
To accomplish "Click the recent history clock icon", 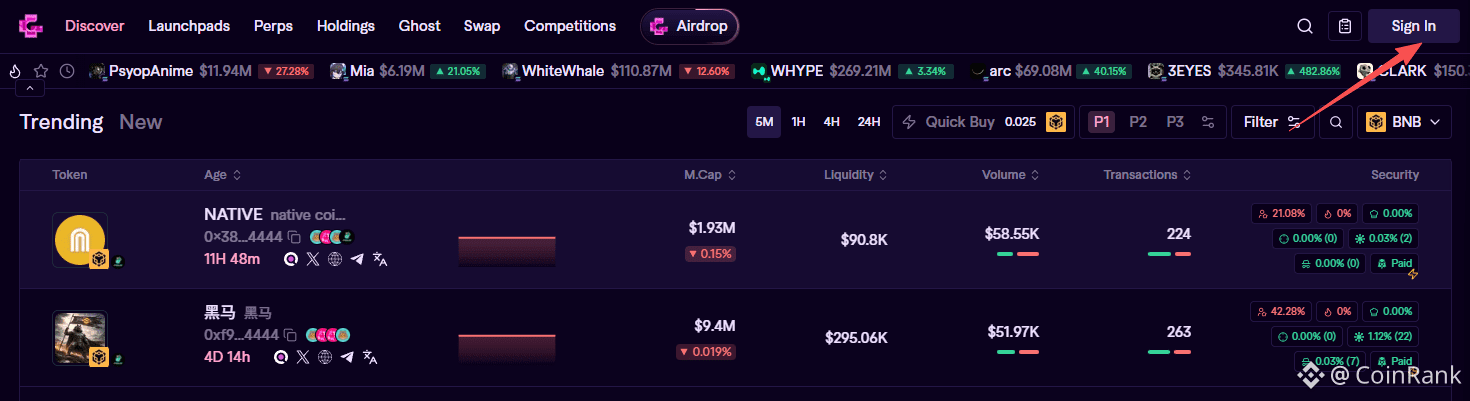I will pyautogui.click(x=67, y=71).
